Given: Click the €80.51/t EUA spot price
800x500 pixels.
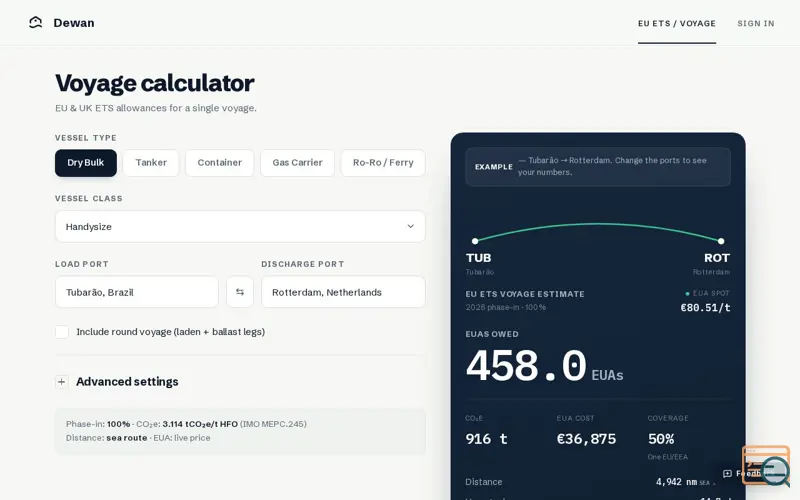Looking at the screenshot, I should (706, 308).
